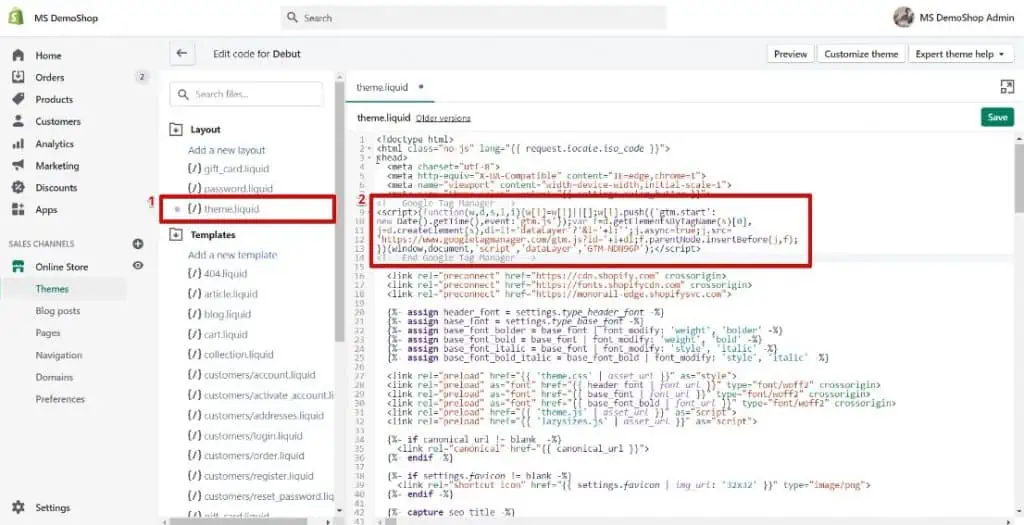Click the Orders count badge
This screenshot has width=1024, height=525.
[x=142, y=78]
